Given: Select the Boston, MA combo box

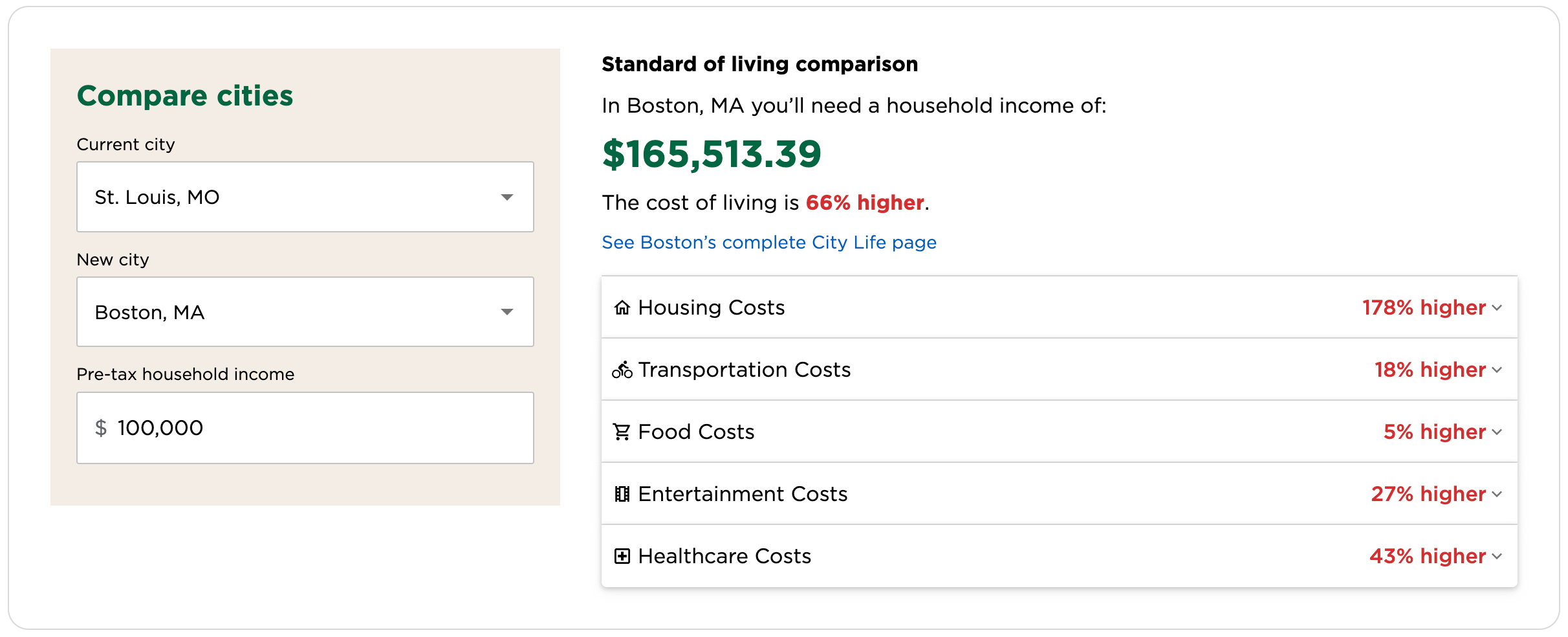Looking at the screenshot, I should coord(305,312).
